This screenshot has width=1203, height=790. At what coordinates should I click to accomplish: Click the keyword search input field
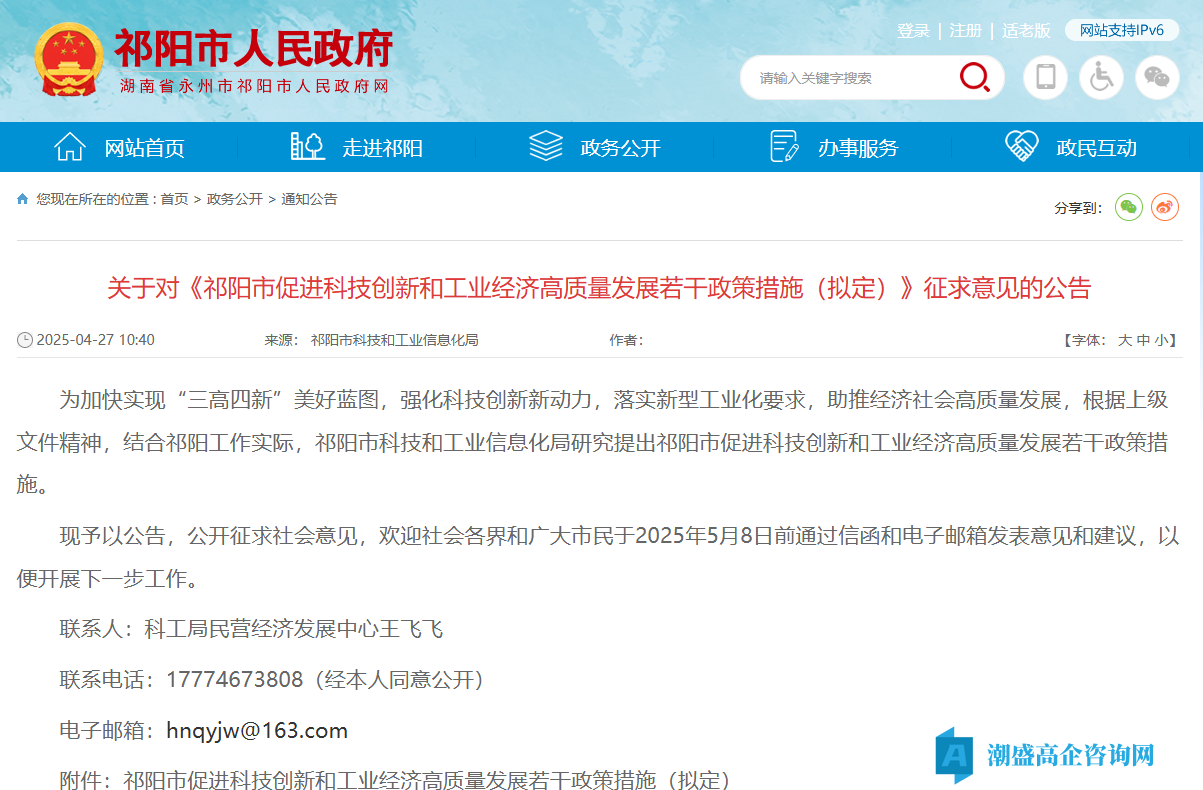tap(850, 78)
